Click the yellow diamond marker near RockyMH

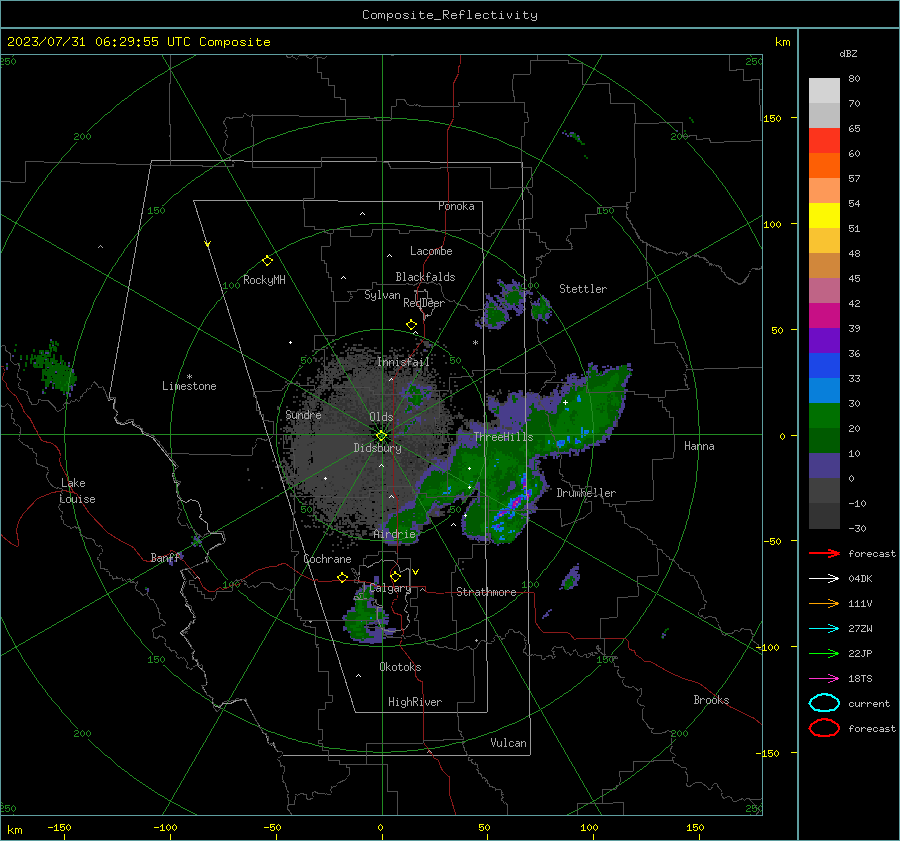[x=267, y=261]
